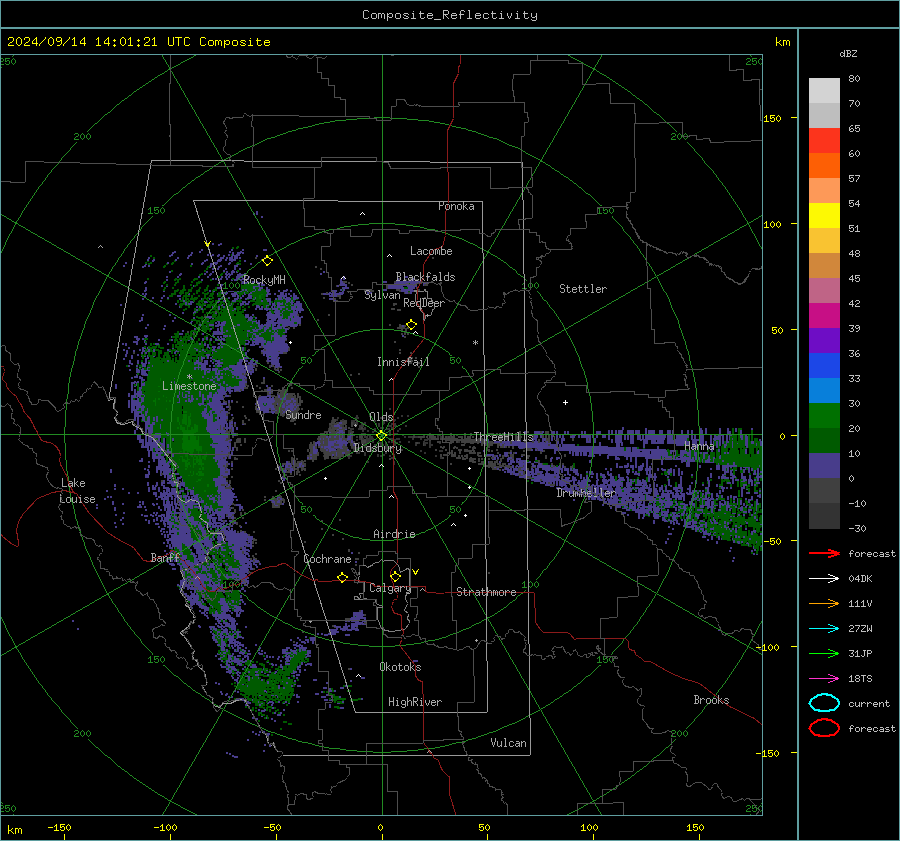
Task: Click the magenta 39-42 dBZ swatch
Action: pyautogui.click(x=824, y=316)
